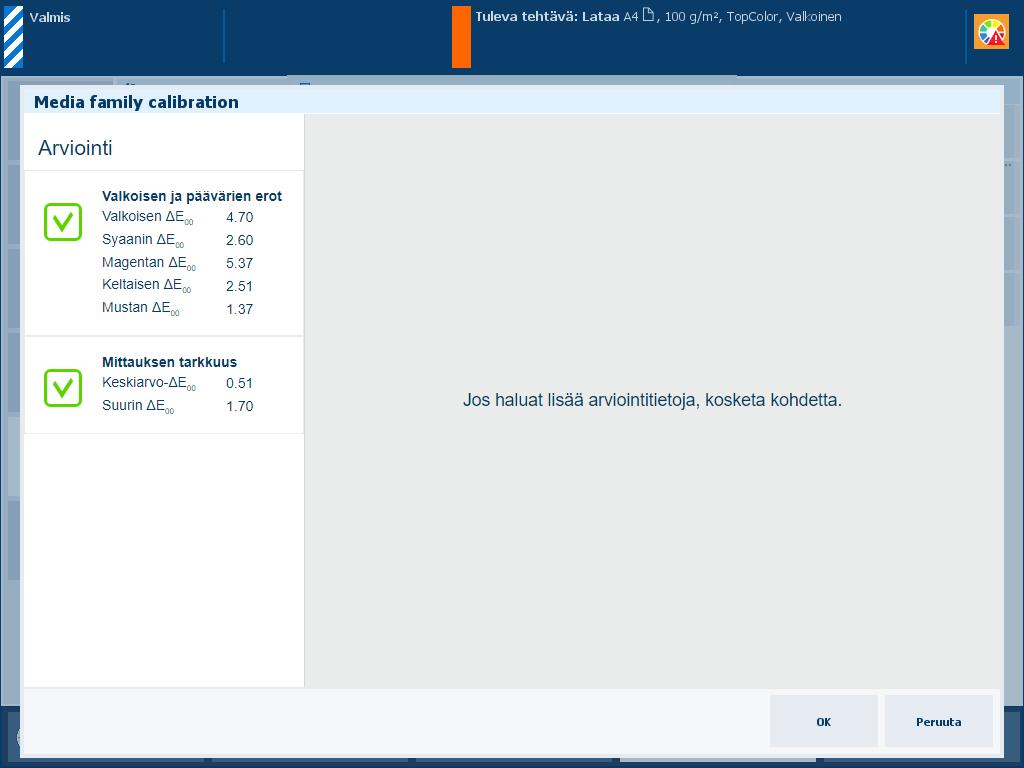Click the Syaanin ΔE value 2.60
This screenshot has height=768, width=1024.
coord(239,240)
